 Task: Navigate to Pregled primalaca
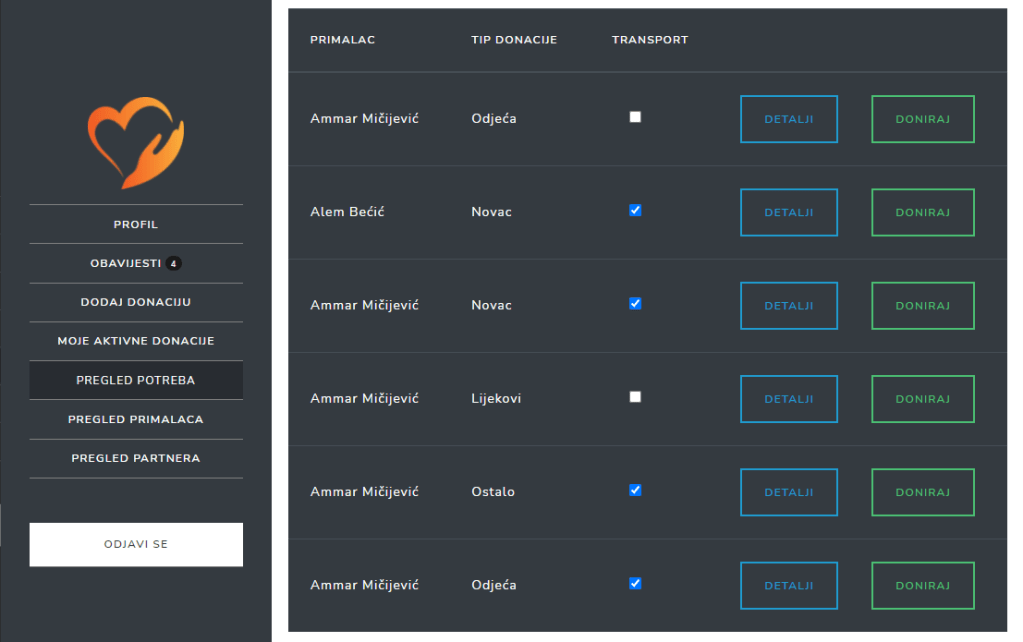coord(136,419)
